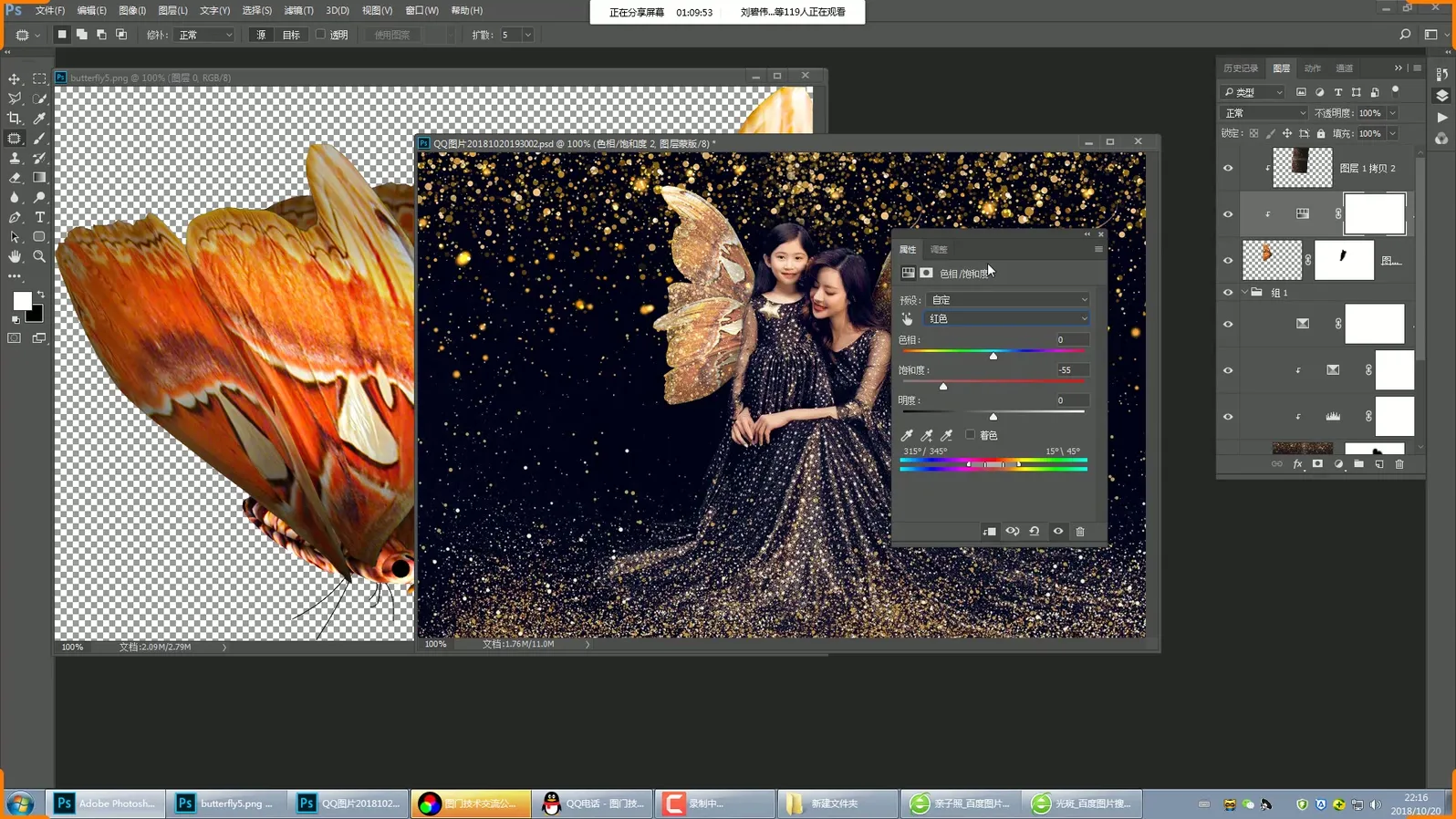Open the 预设 preset dropdown
Image resolution: width=1456 pixels, height=819 pixels.
pyautogui.click(x=1007, y=299)
